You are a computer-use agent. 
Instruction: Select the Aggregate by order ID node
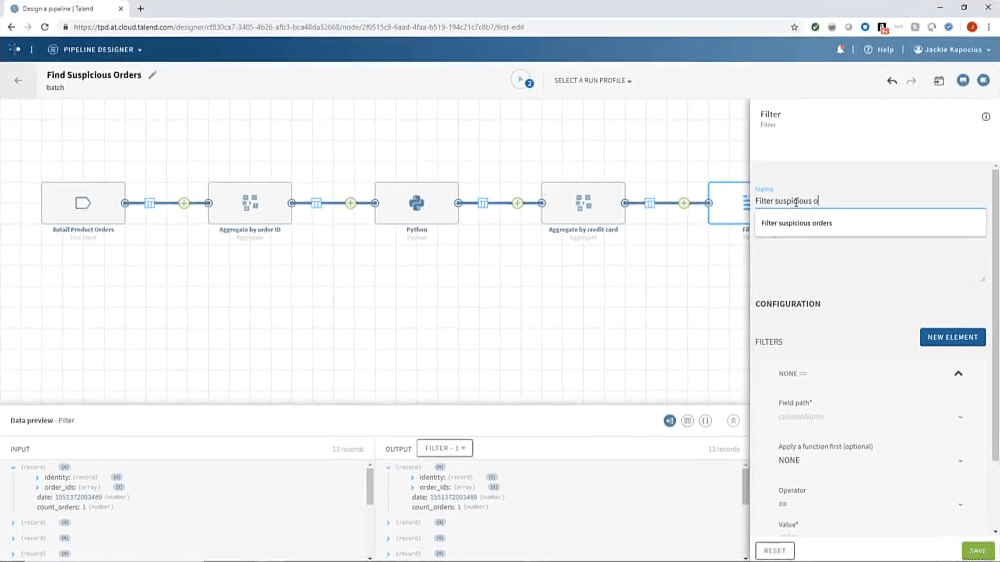click(250, 203)
